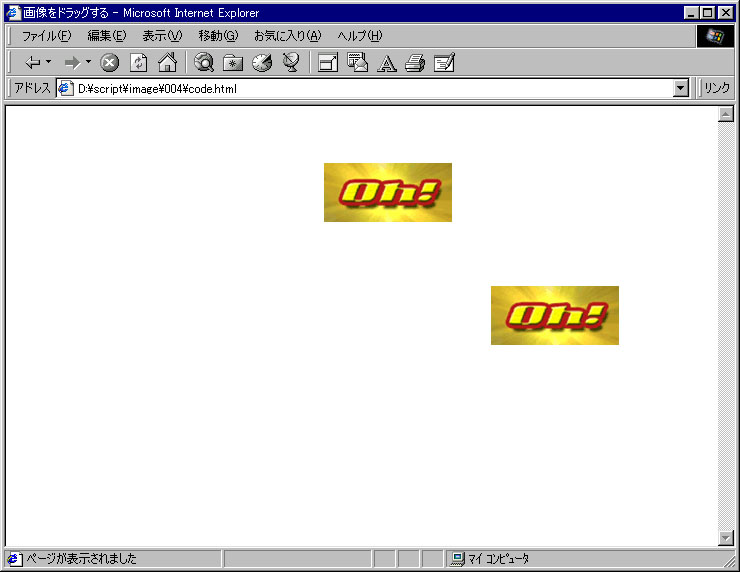Click the page icon in the address bar

pyautogui.click(x=66, y=88)
